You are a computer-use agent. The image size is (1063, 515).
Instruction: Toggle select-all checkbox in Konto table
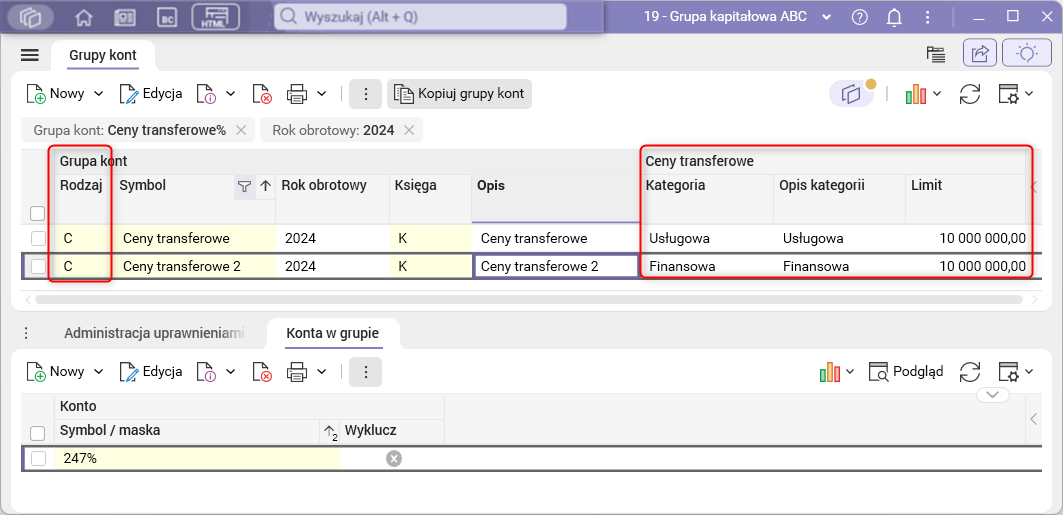pos(38,433)
